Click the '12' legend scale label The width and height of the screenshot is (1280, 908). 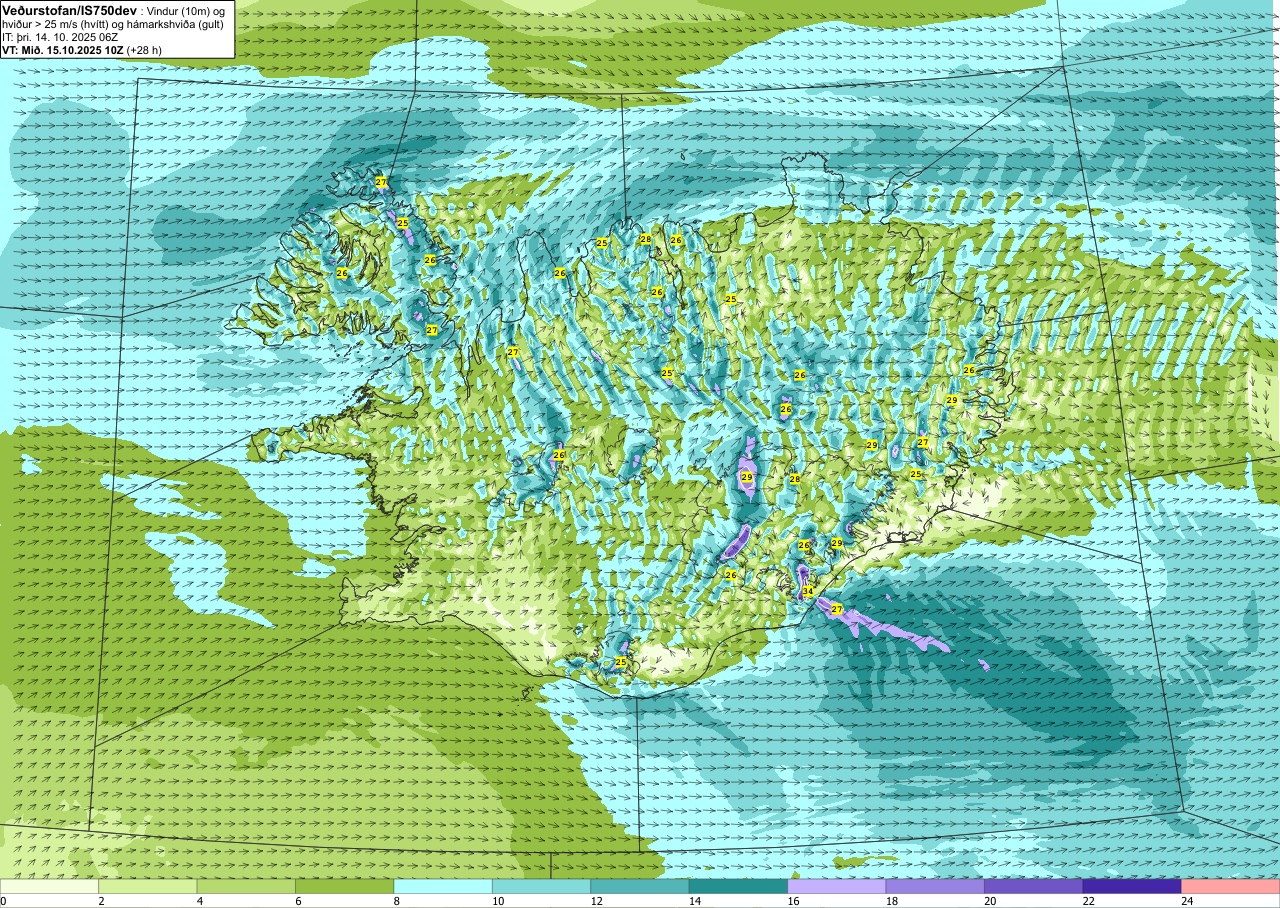(597, 901)
